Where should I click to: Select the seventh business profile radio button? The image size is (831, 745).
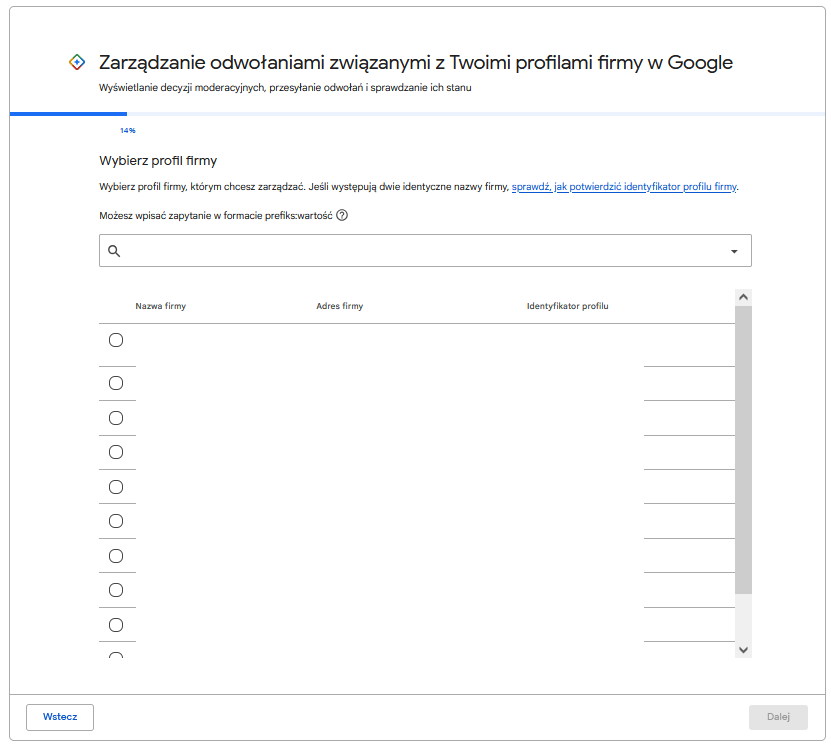pos(116,556)
